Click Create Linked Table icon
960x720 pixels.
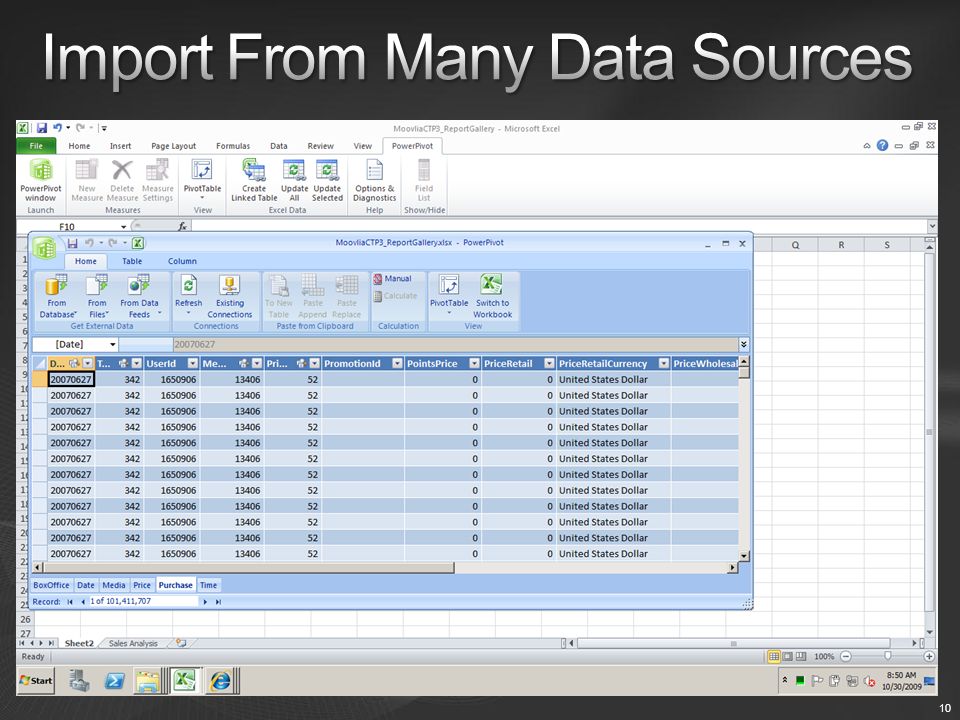click(254, 179)
